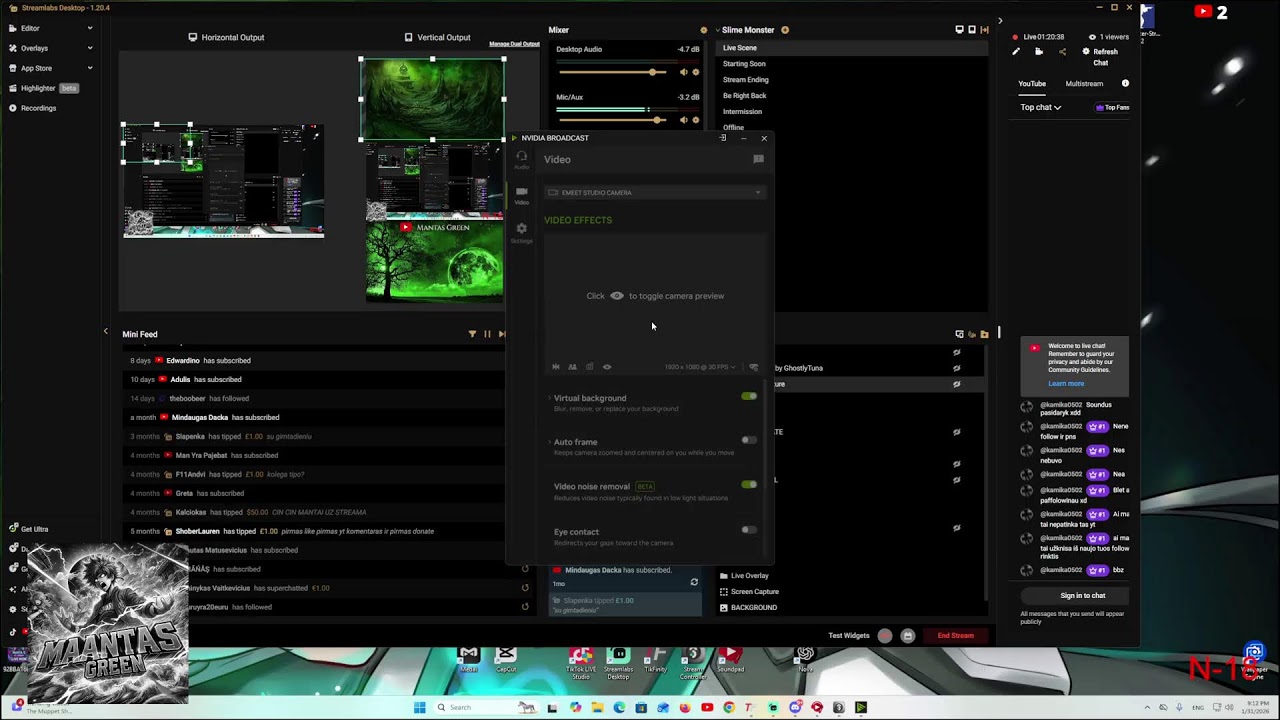Select Stream Ending scene
Image resolution: width=1280 pixels, height=720 pixels.
coord(746,80)
